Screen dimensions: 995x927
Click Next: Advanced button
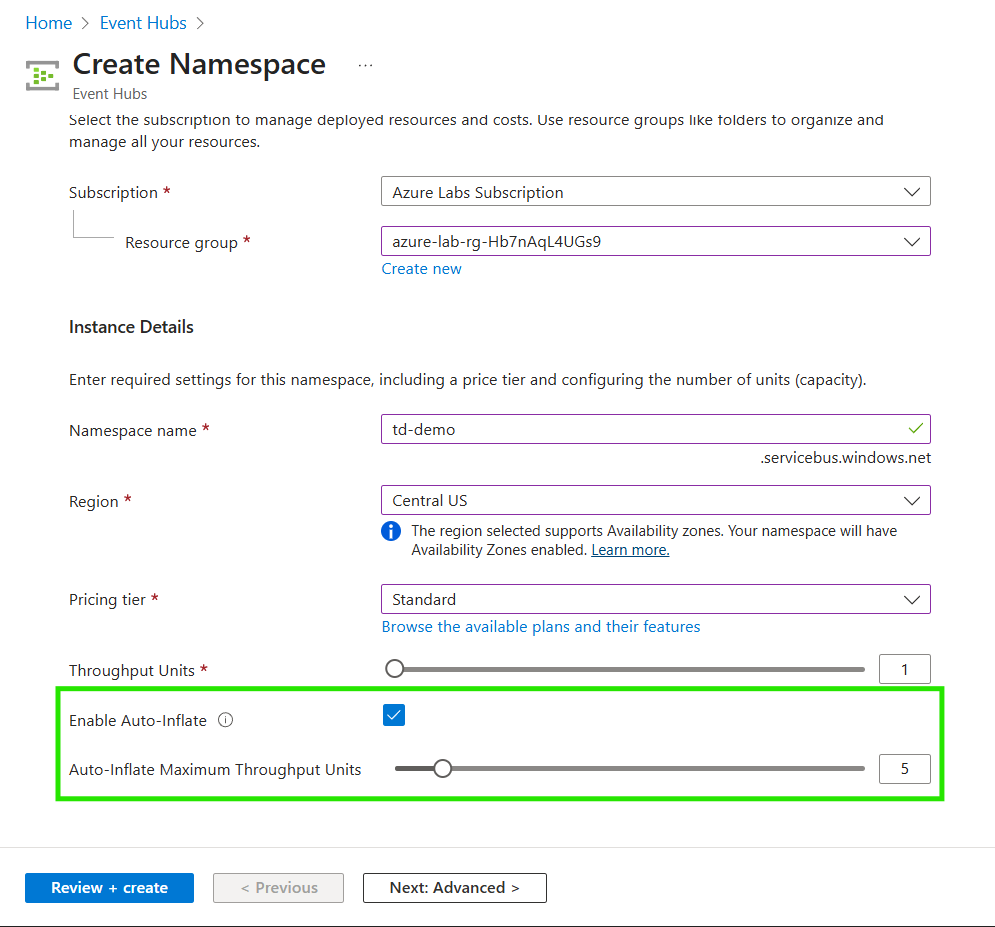[x=454, y=888]
